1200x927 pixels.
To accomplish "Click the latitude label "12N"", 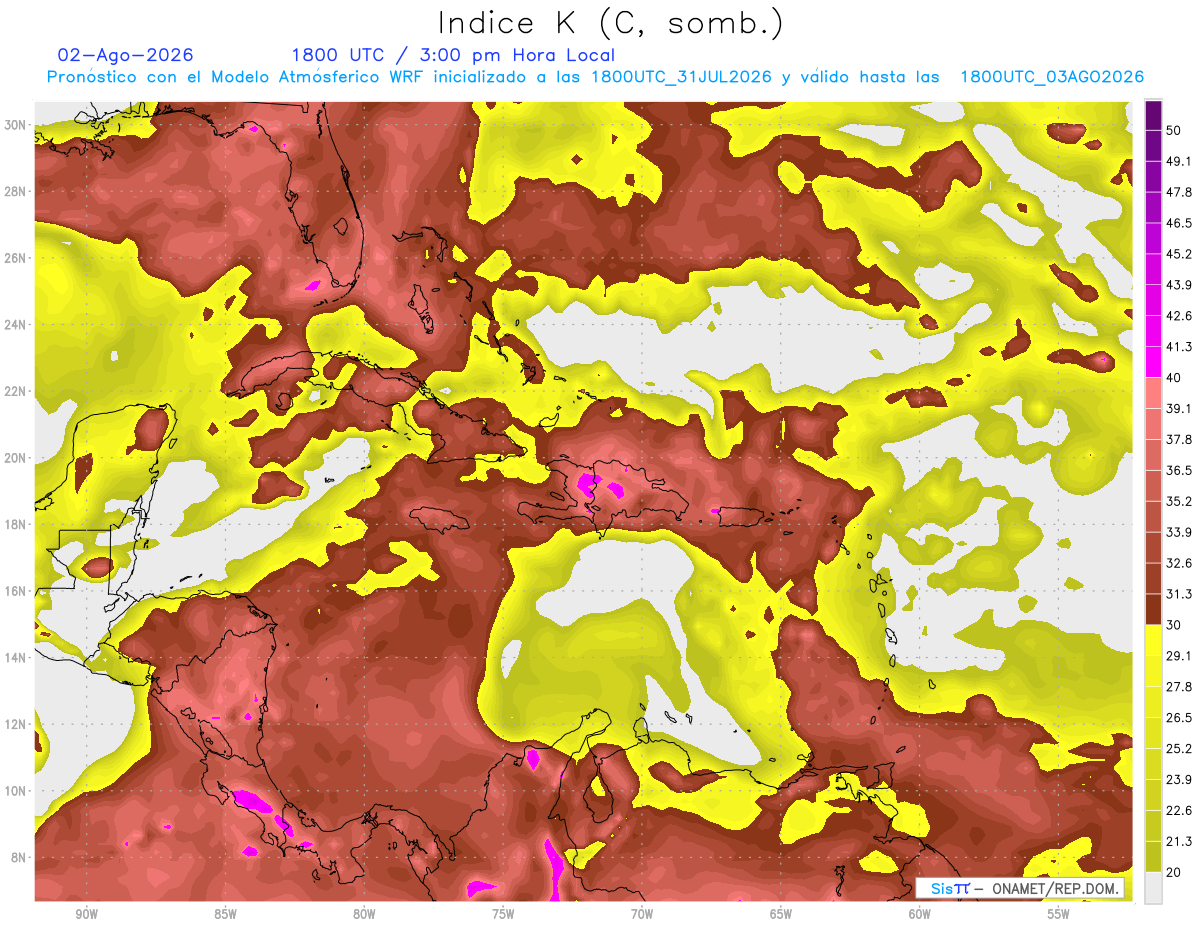I will pyautogui.click(x=14, y=724).
